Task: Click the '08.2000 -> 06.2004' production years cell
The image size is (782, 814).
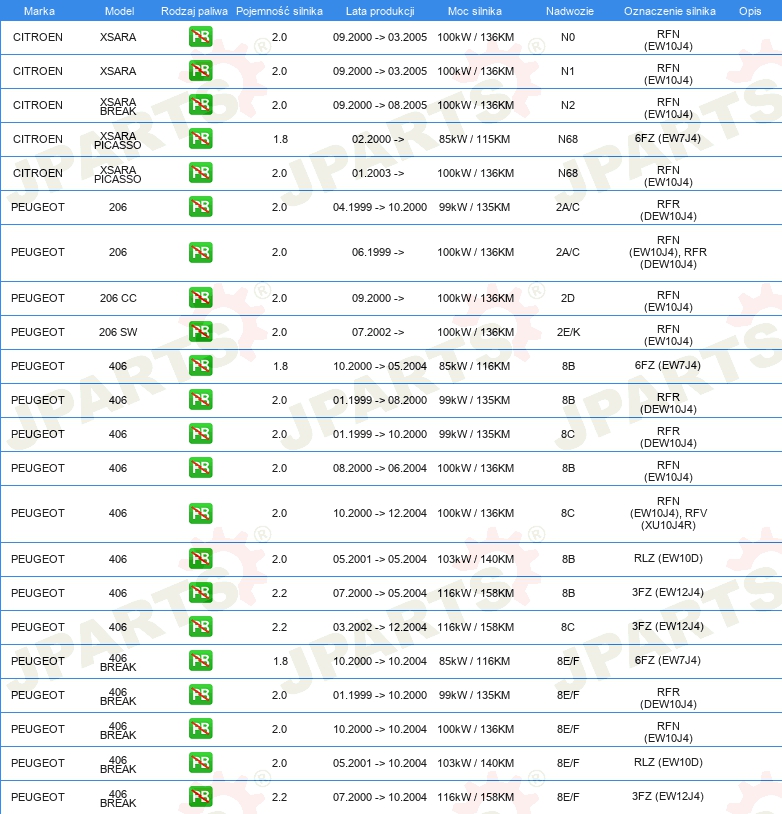Action: point(380,468)
